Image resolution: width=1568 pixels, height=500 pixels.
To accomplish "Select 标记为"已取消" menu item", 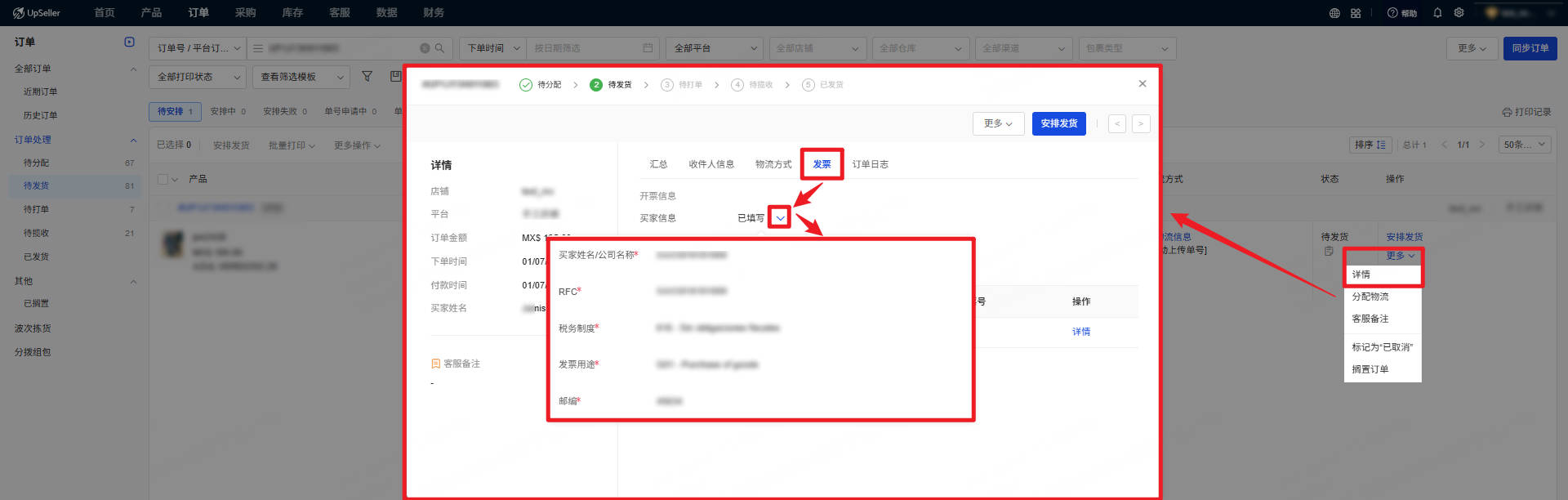I will (1383, 347).
